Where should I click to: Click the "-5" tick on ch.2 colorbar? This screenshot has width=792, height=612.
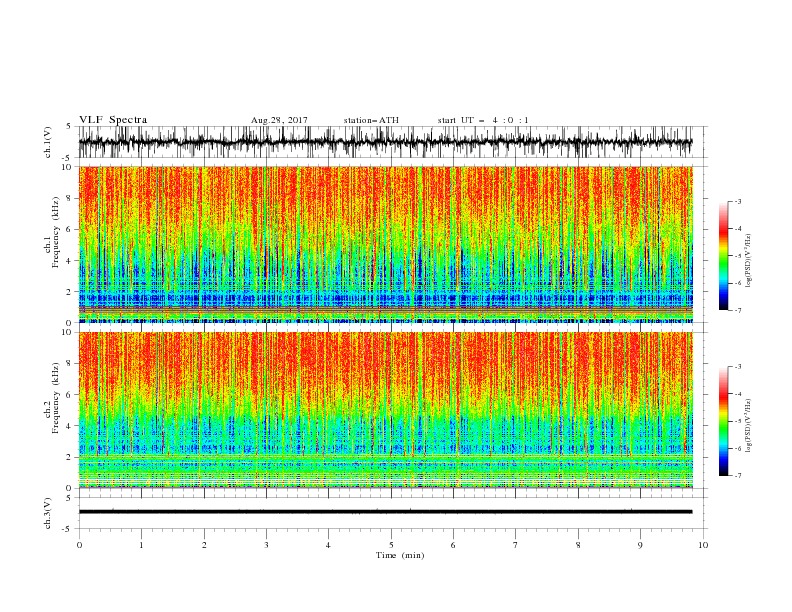737,421
